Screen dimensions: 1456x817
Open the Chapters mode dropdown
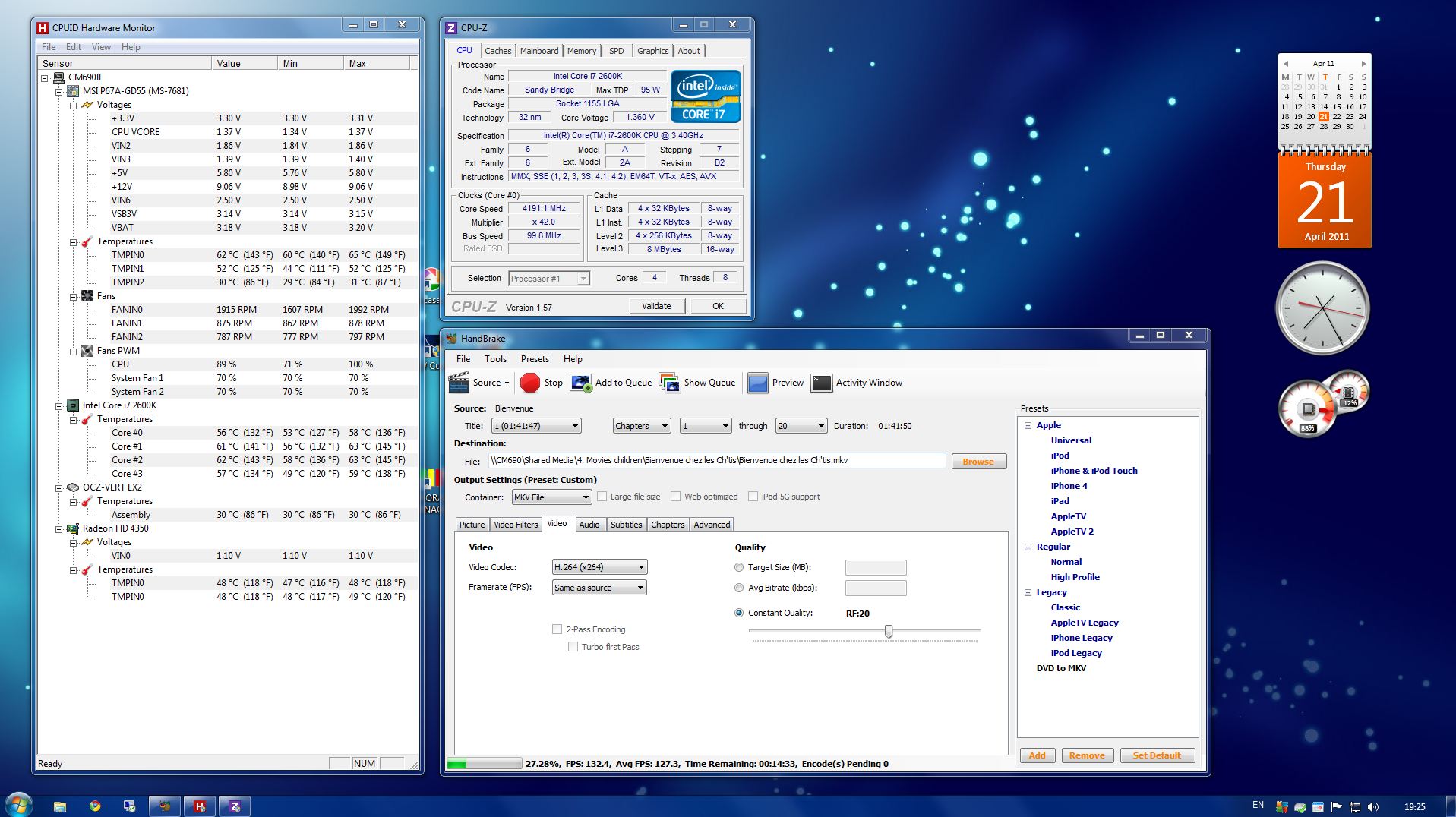642,426
